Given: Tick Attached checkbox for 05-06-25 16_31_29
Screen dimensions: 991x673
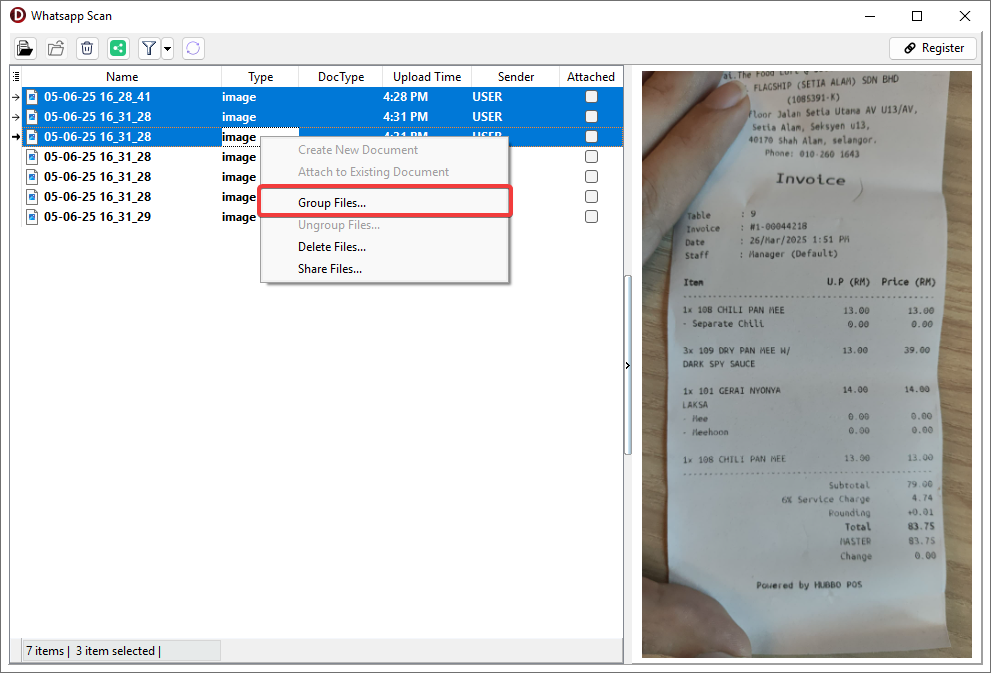Looking at the screenshot, I should (592, 217).
